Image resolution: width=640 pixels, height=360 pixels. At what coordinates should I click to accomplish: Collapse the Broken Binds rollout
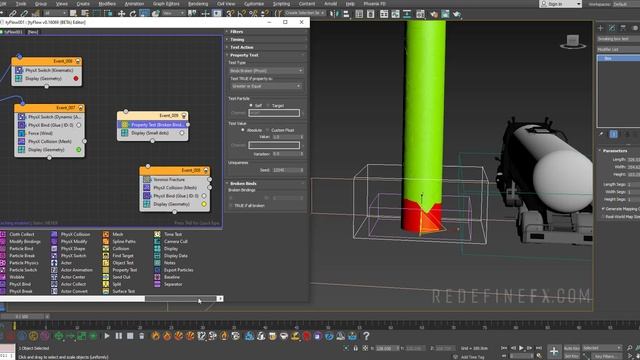coord(266,183)
